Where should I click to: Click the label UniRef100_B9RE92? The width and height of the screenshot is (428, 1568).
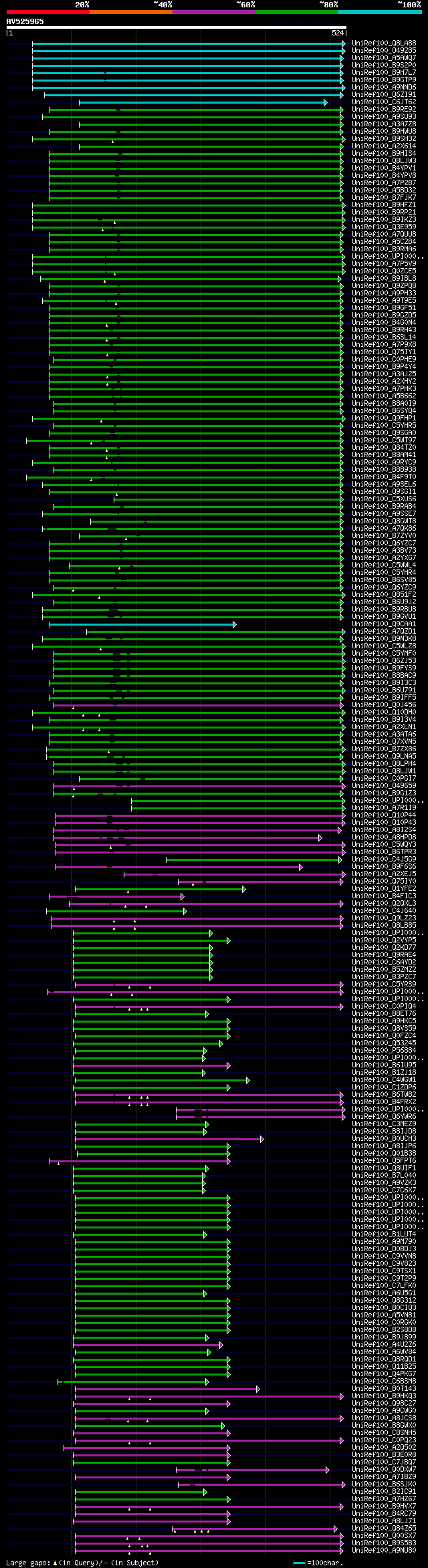[x=384, y=109]
